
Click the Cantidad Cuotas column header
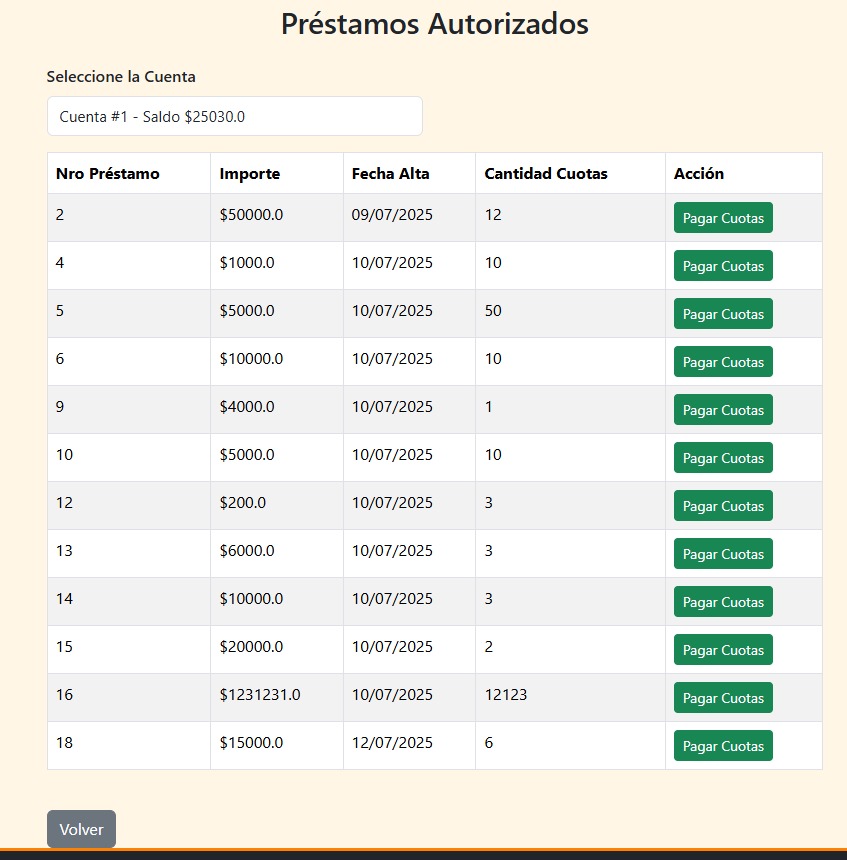pos(546,174)
